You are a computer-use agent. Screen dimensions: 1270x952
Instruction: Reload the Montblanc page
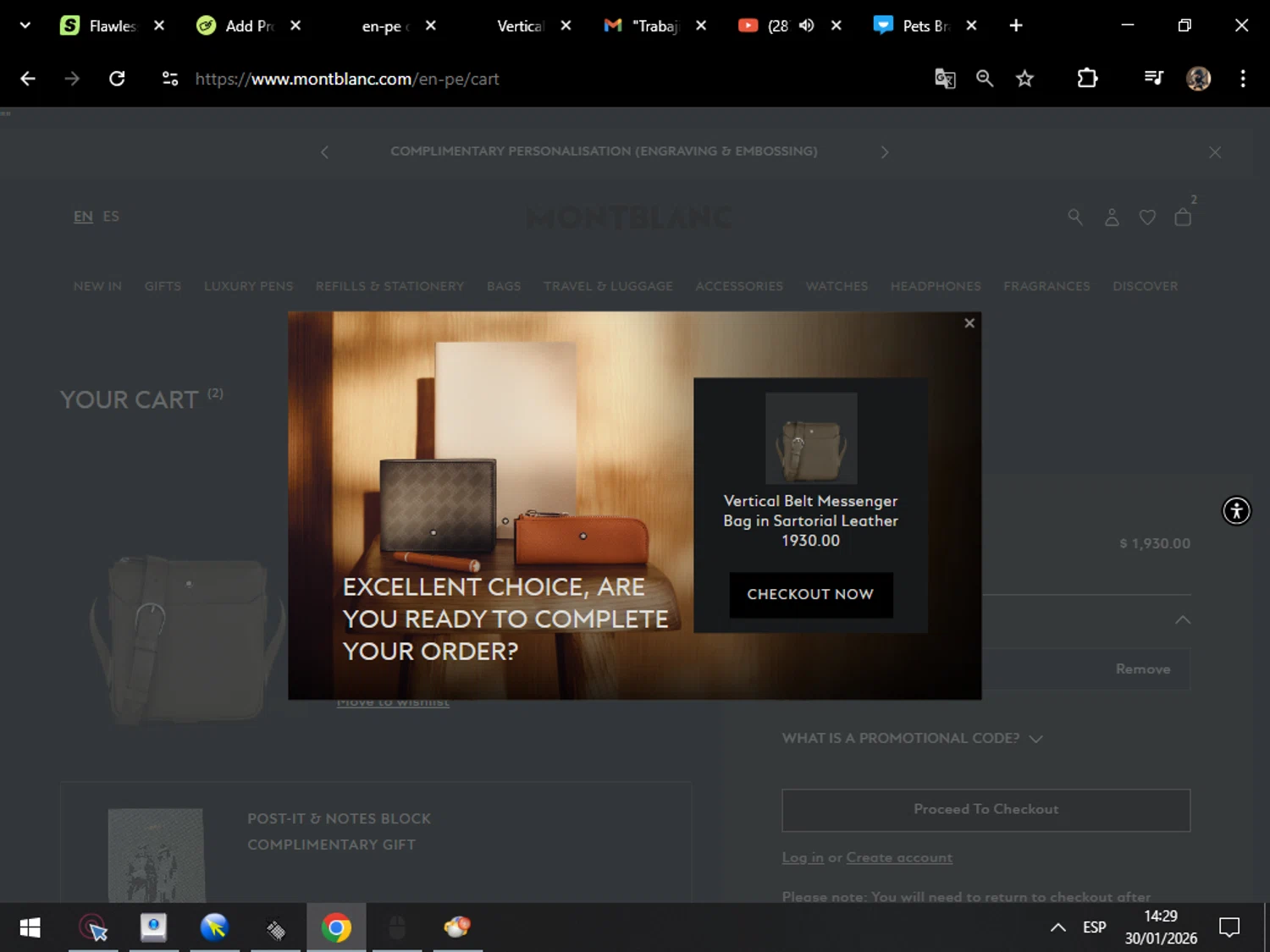click(117, 79)
